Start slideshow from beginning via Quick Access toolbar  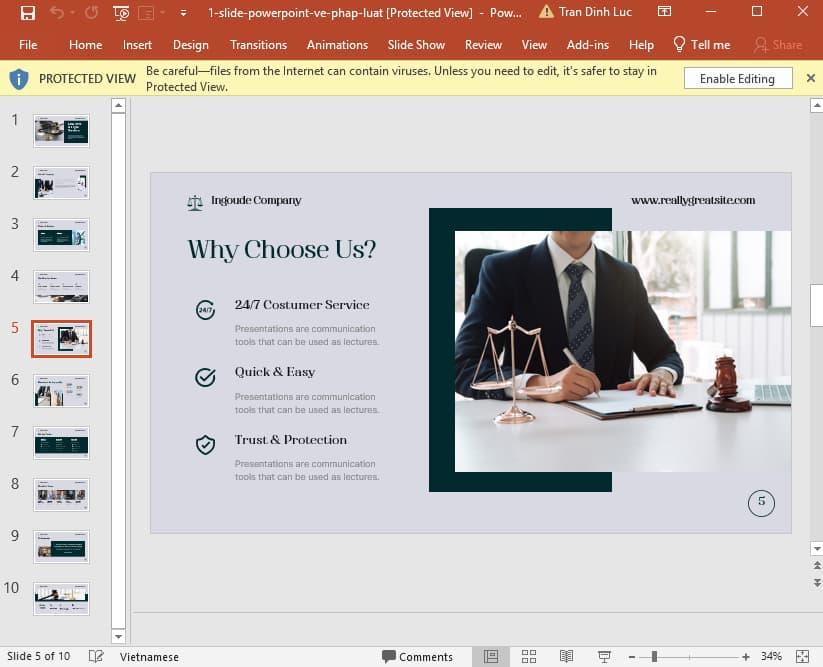(120, 13)
